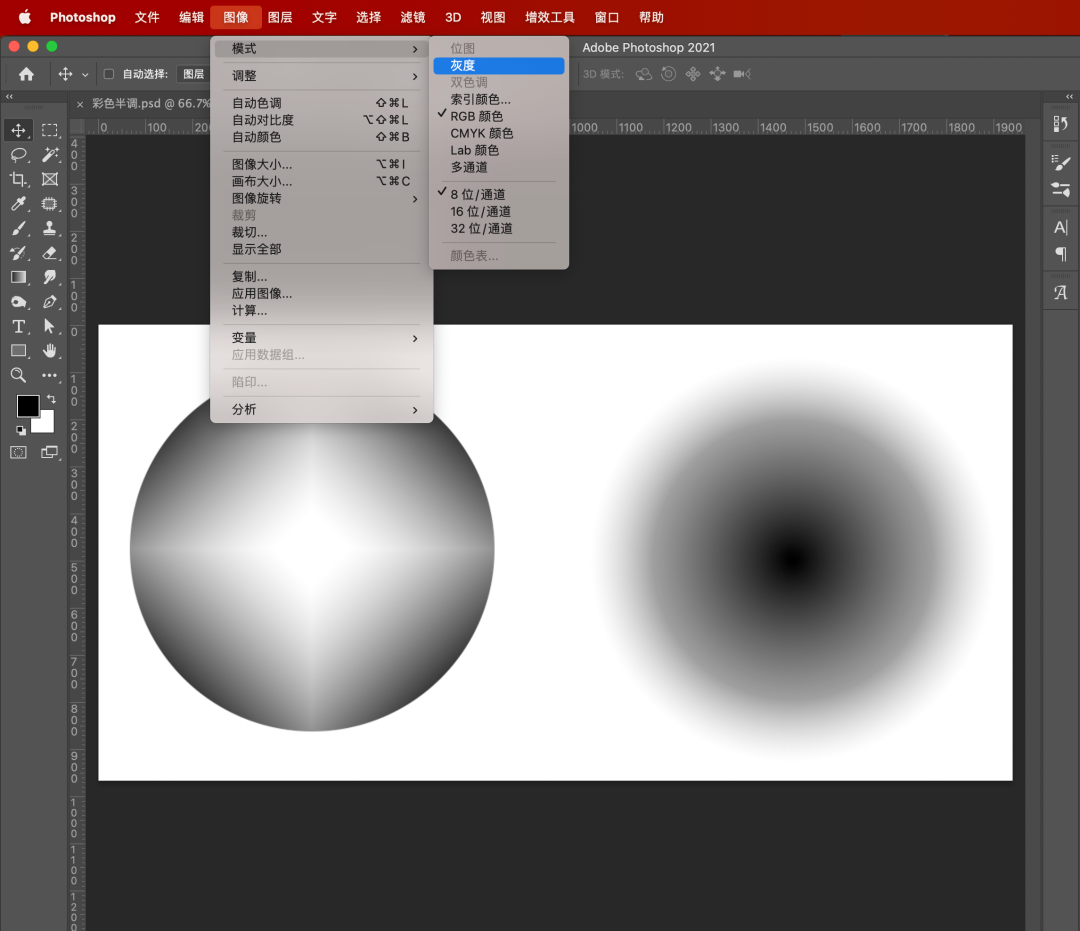Image resolution: width=1080 pixels, height=931 pixels.
Task: Choose 16 位/通道 bit depth
Action: tap(481, 211)
